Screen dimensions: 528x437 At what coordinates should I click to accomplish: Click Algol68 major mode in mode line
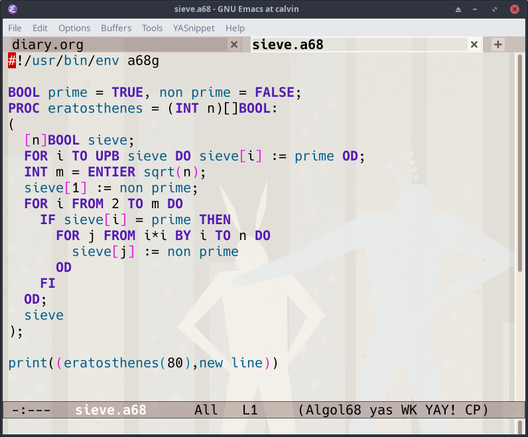333,410
